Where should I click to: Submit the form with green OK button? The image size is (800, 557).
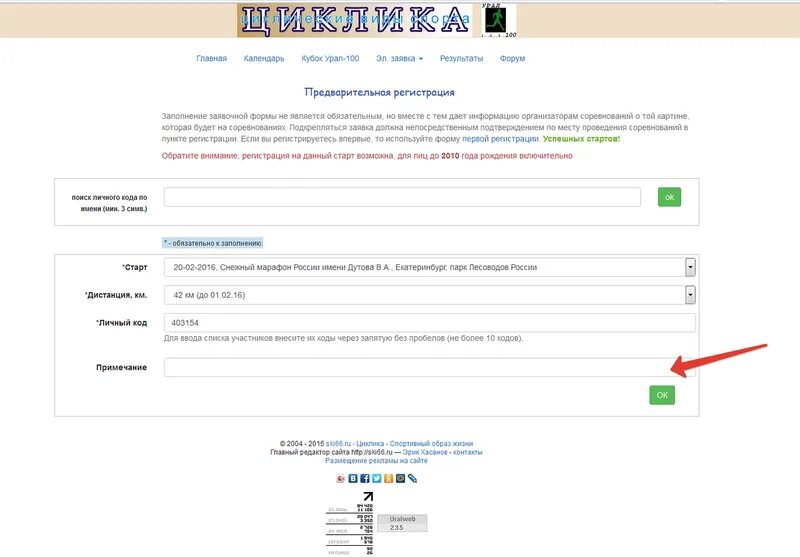click(x=662, y=395)
